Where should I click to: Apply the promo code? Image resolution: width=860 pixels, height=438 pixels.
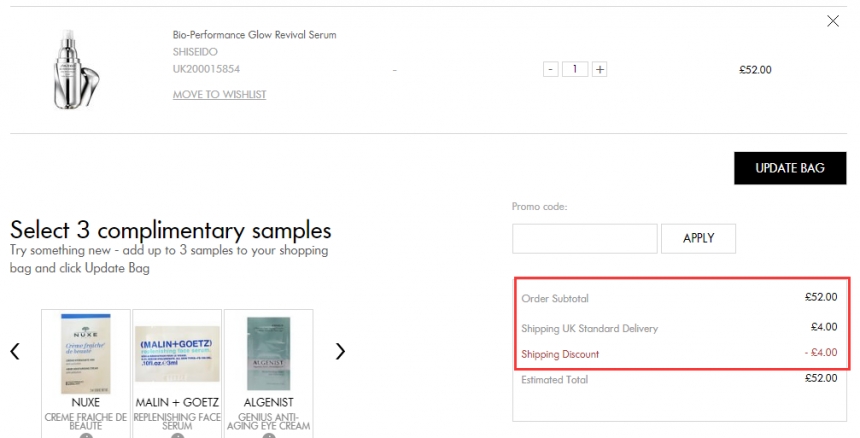click(x=698, y=238)
